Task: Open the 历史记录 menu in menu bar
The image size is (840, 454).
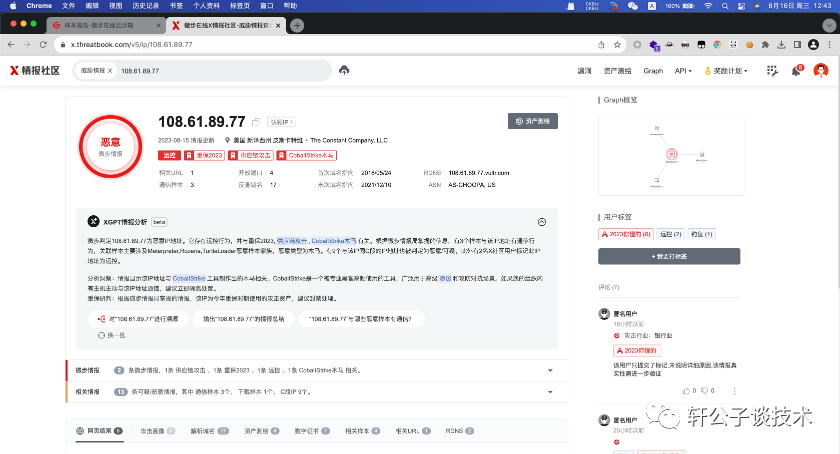Action: [x=146, y=6]
